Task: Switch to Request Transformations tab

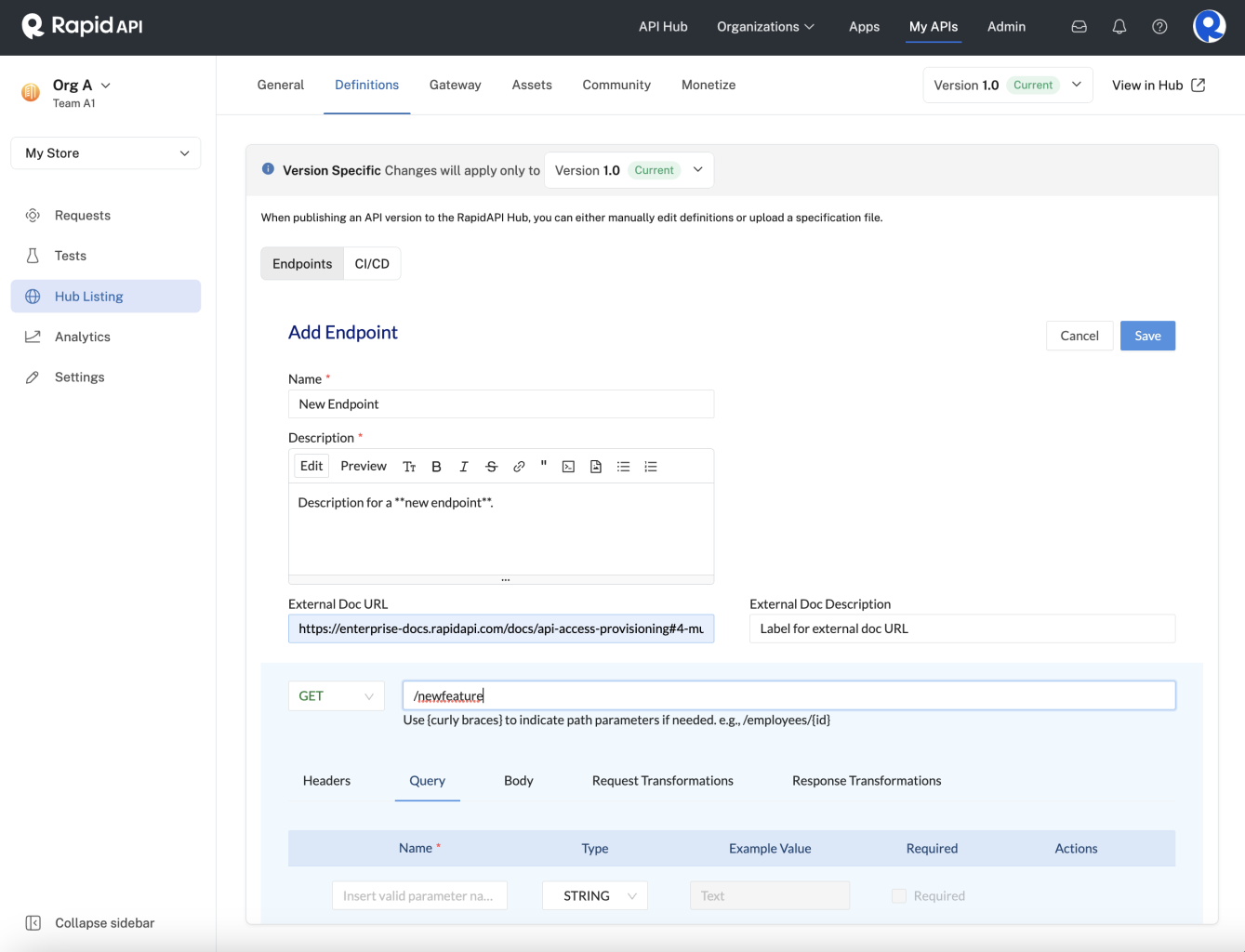Action: 663,781
